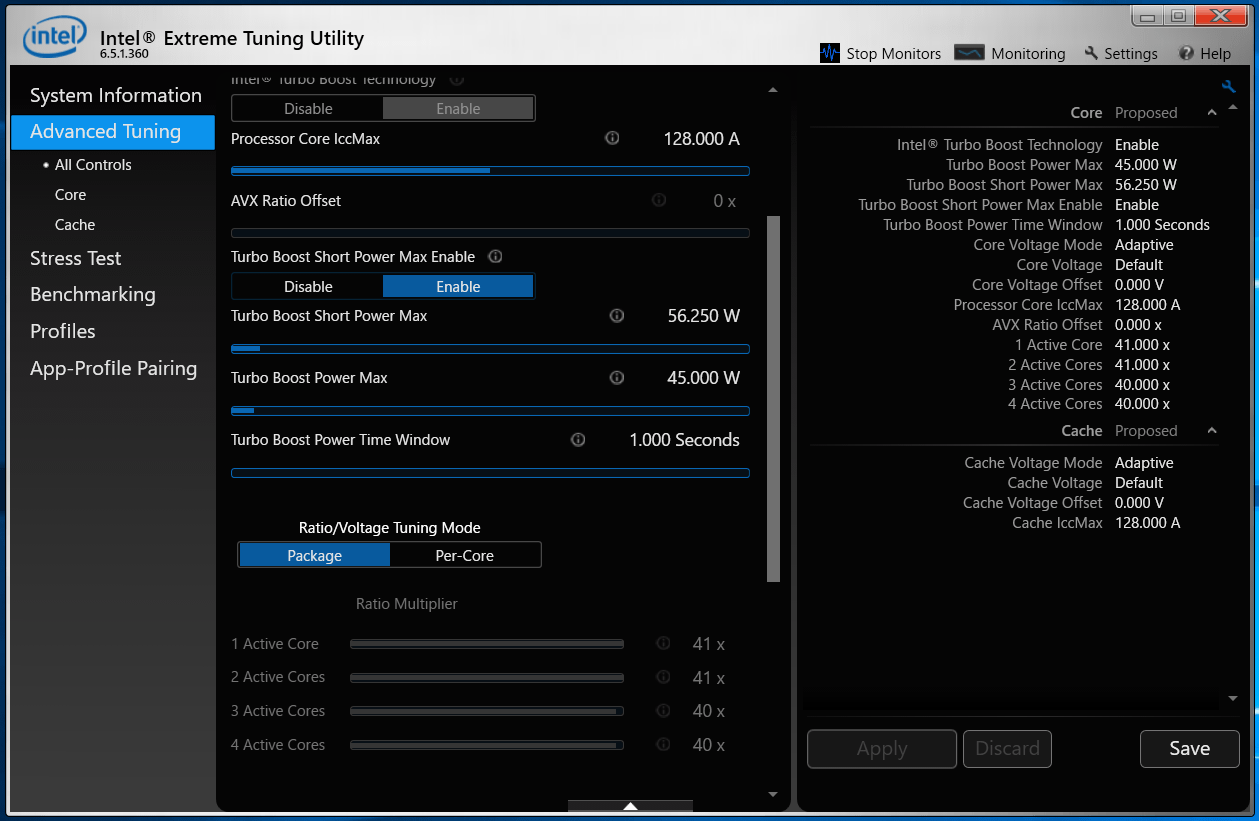
Task: Show info for Turbo Boost Power Max
Action: click(617, 378)
